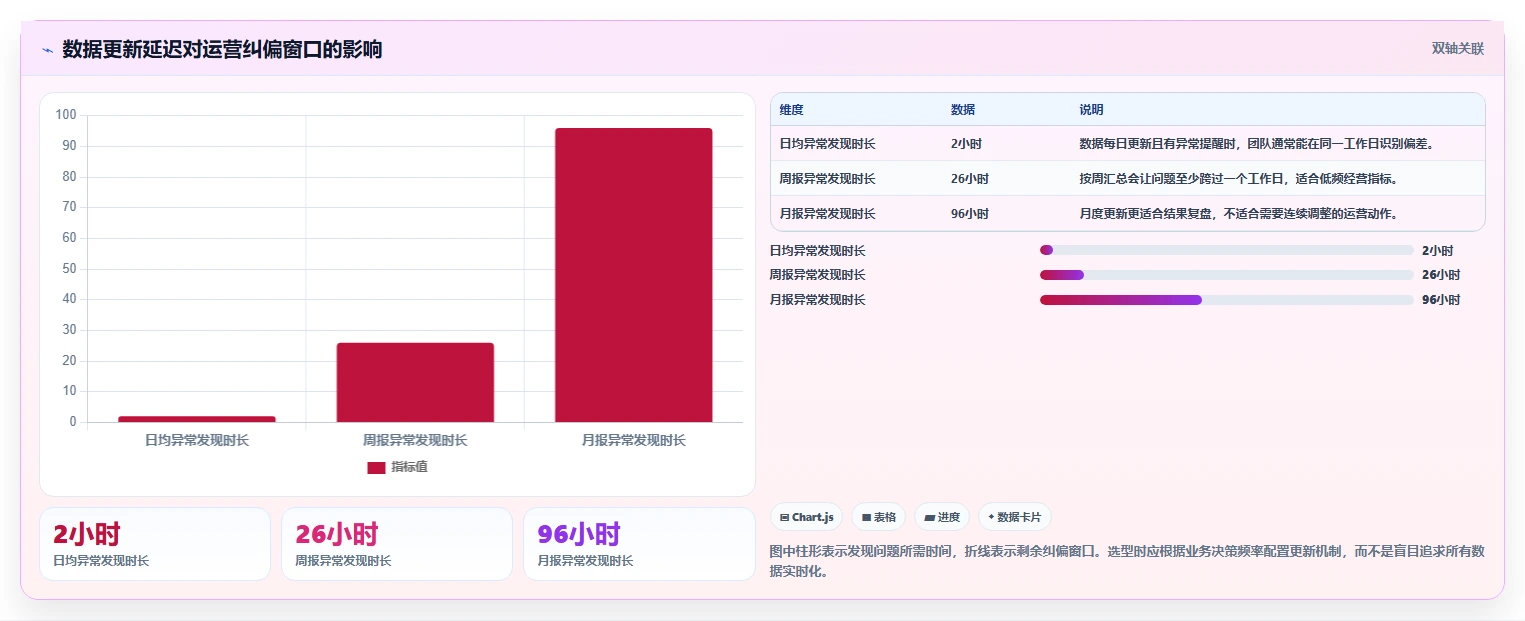Click the 日均异常发现时长 x-axis label

(x=197, y=440)
